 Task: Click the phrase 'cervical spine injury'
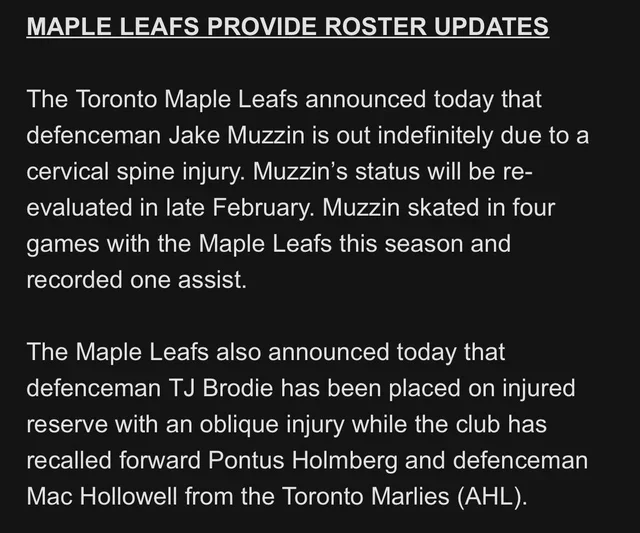coord(133,172)
